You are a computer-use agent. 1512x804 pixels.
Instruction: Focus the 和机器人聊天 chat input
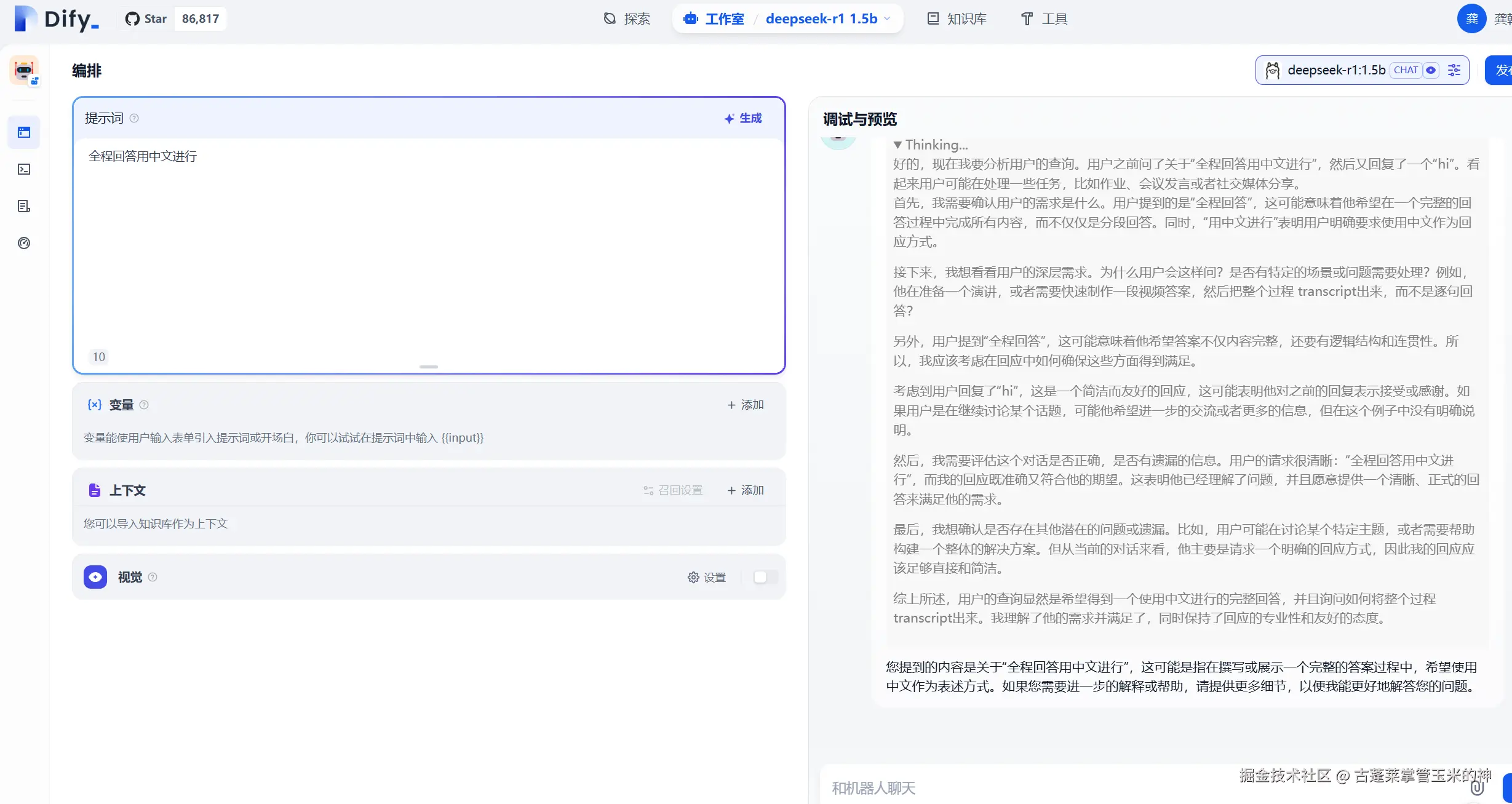coord(1015,788)
